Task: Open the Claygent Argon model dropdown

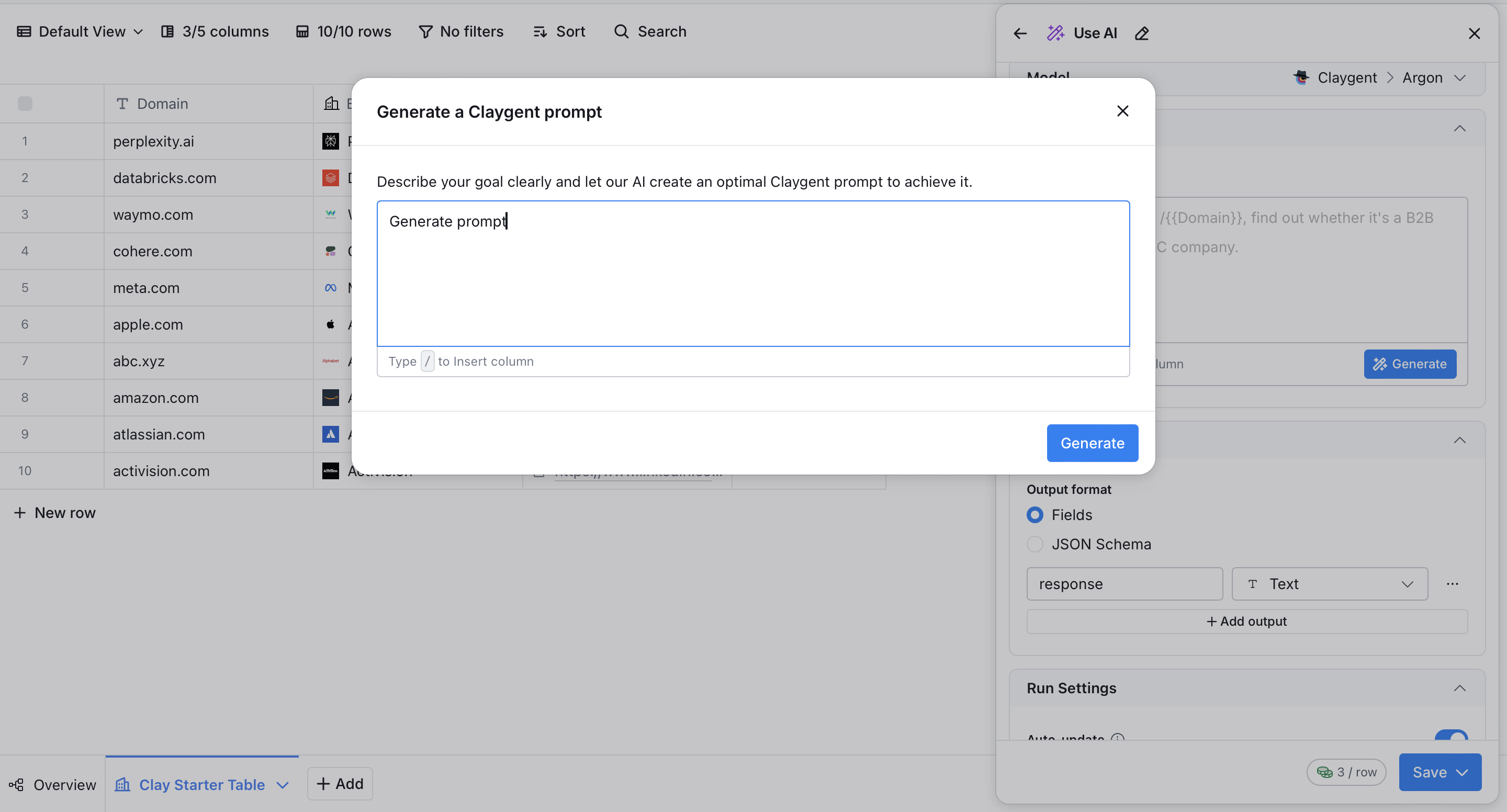Action: pyautogui.click(x=1379, y=78)
